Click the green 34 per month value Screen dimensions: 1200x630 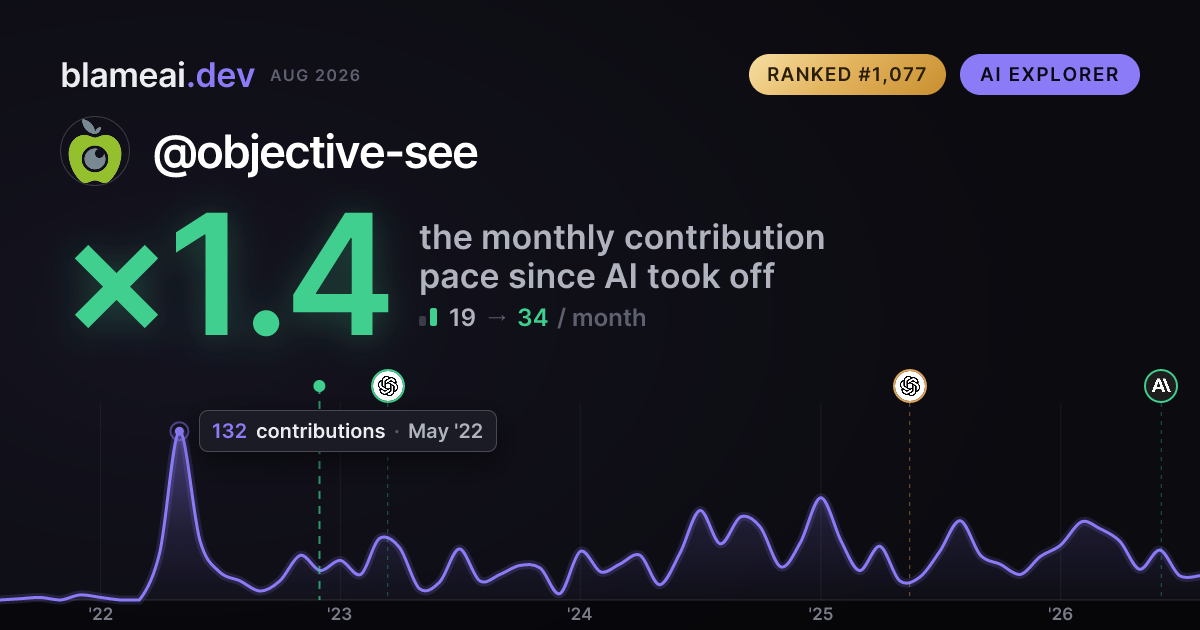tap(532, 318)
